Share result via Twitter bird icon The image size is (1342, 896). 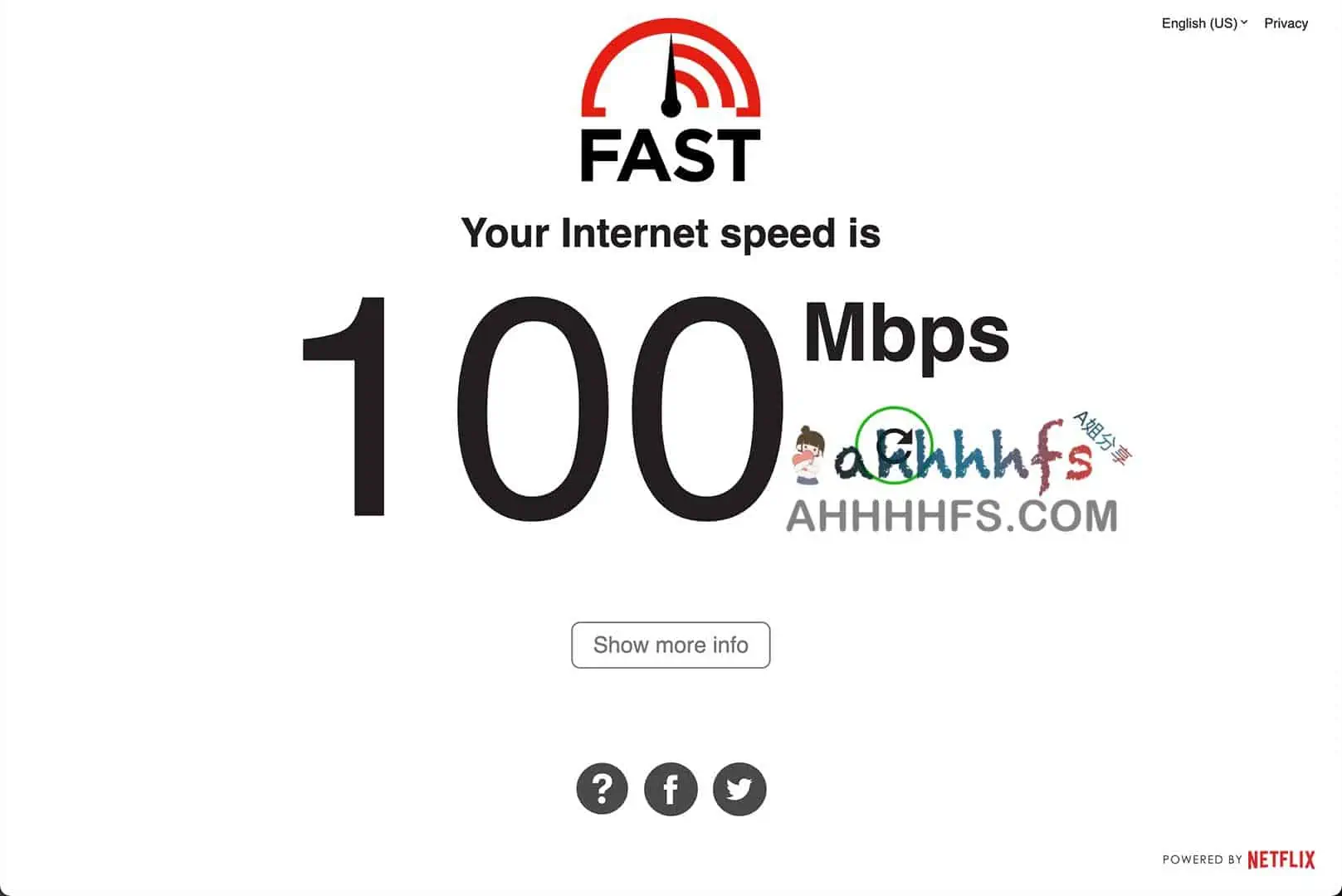[x=739, y=788]
